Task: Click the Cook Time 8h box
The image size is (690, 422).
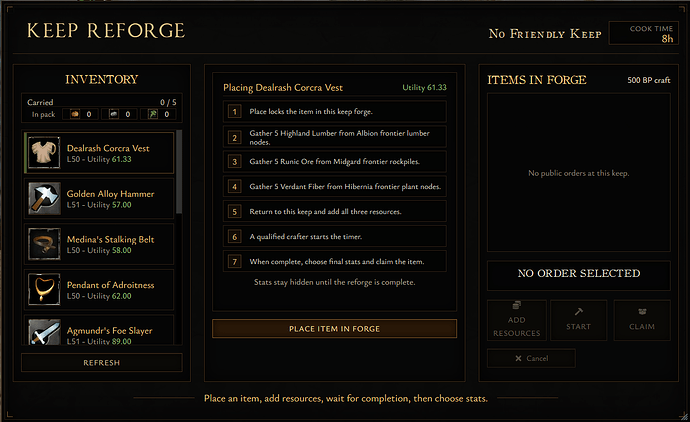Action: 644,33
